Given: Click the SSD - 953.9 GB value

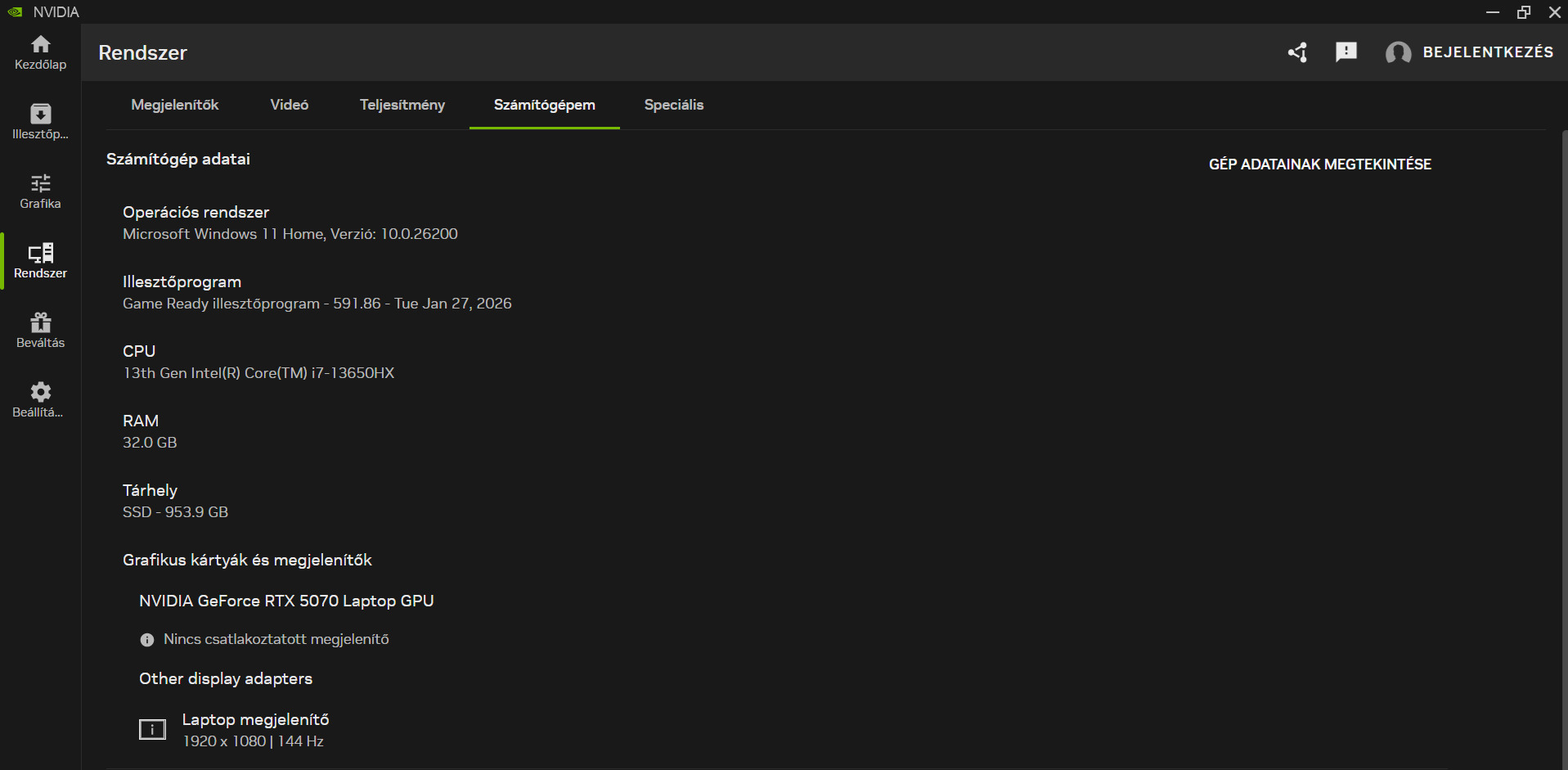Looking at the screenshot, I should point(175,512).
